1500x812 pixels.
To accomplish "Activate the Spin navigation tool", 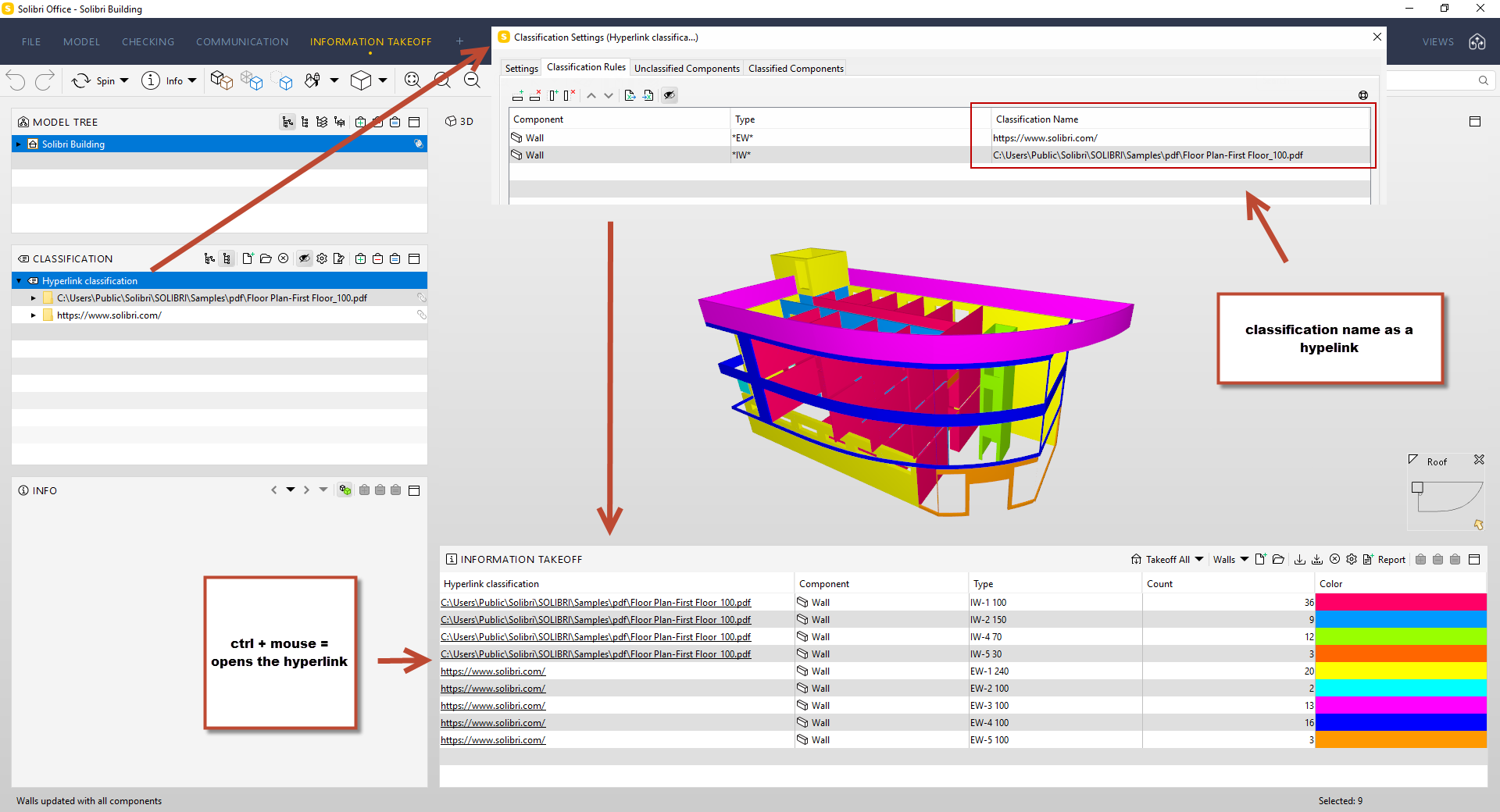I will (93, 80).
